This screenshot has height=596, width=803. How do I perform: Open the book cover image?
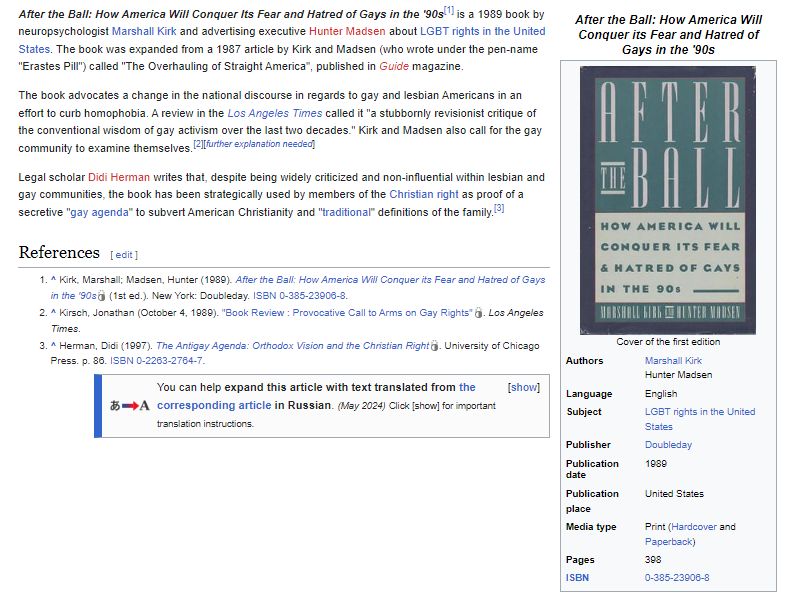click(668, 200)
